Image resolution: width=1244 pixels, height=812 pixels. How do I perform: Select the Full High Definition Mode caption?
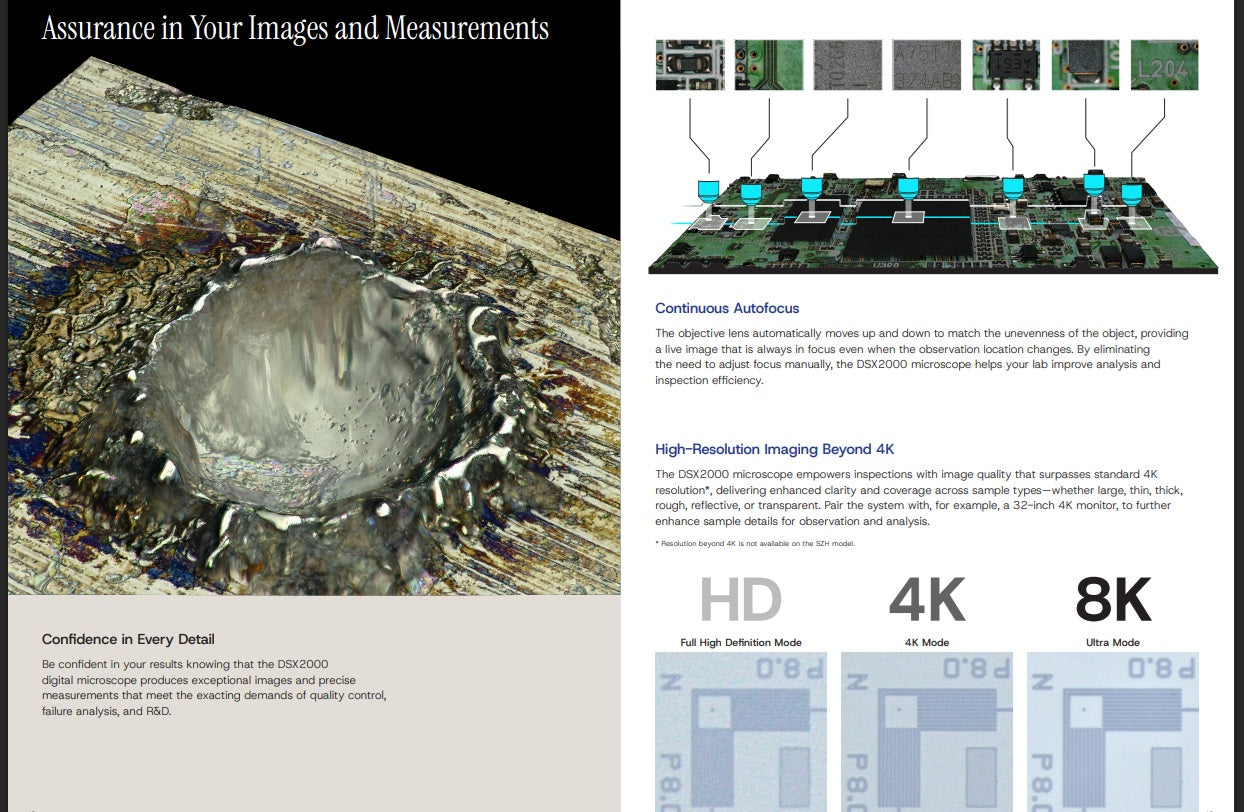(x=741, y=642)
